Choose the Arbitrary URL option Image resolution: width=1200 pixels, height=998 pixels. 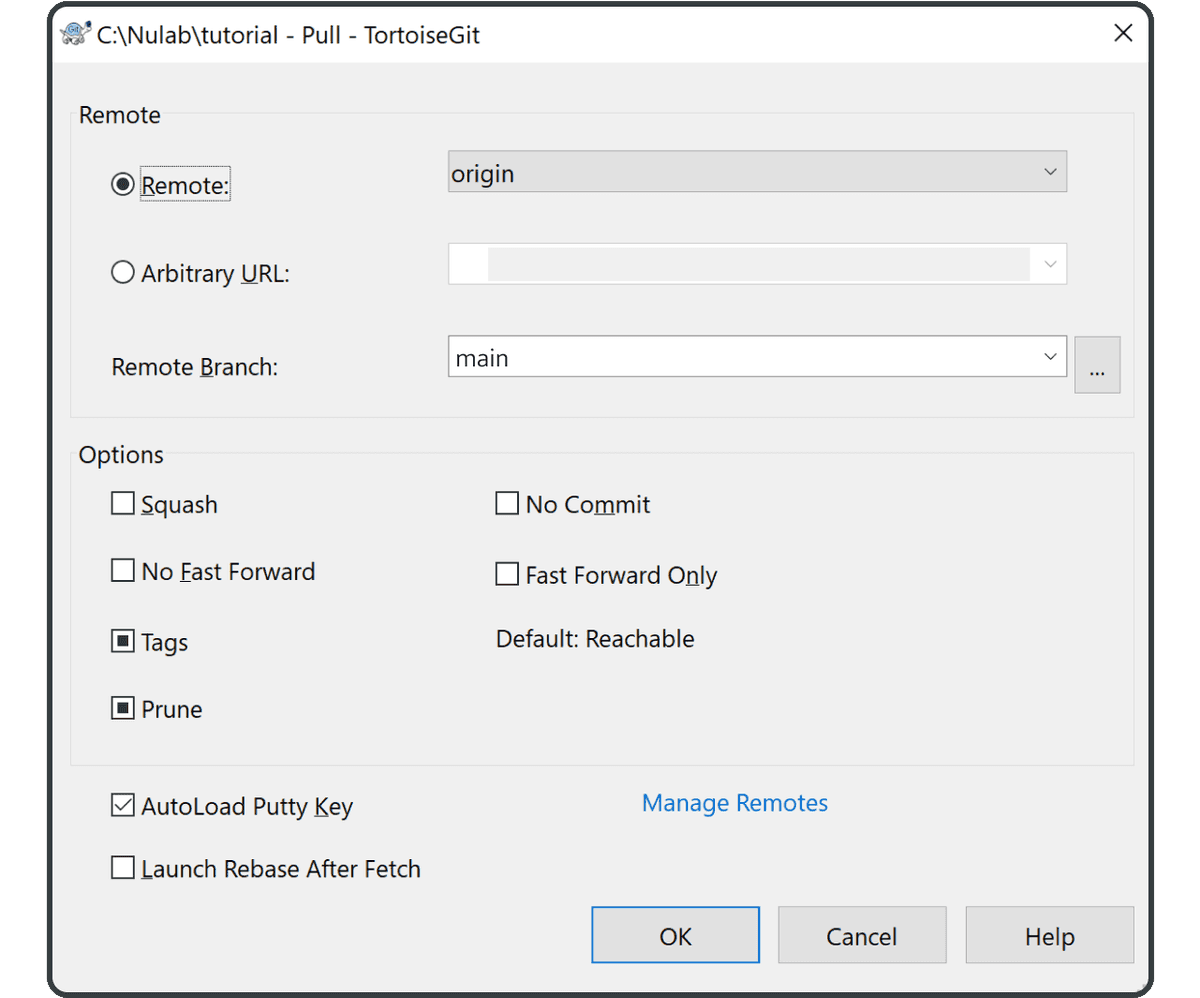coord(121,271)
